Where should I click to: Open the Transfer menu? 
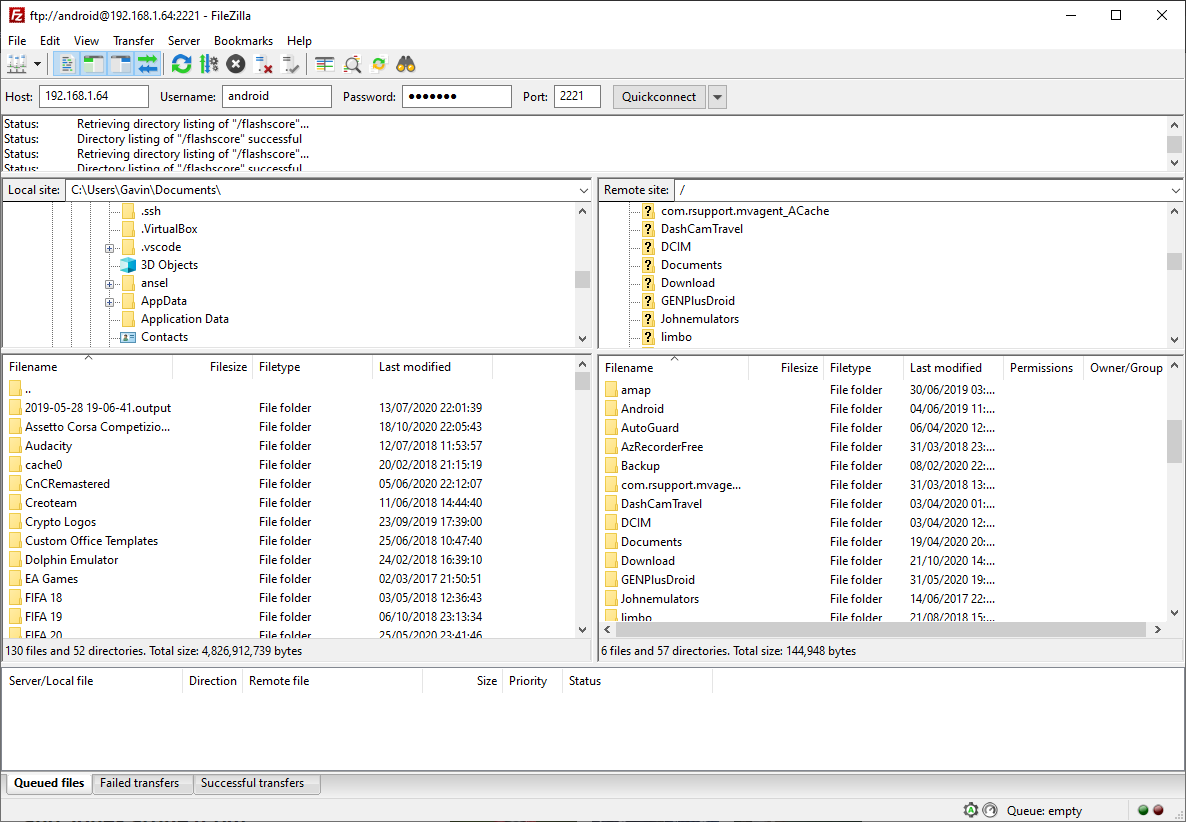tap(133, 41)
